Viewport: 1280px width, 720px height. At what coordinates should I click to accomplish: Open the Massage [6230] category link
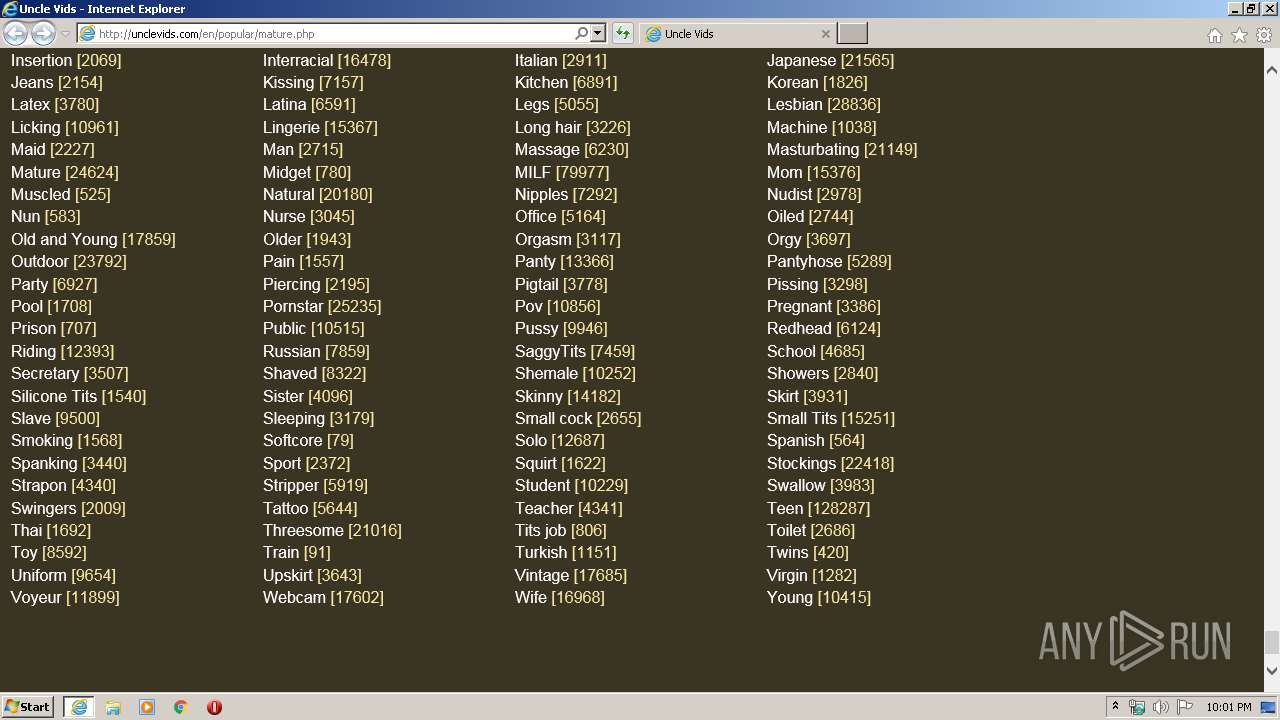click(572, 149)
